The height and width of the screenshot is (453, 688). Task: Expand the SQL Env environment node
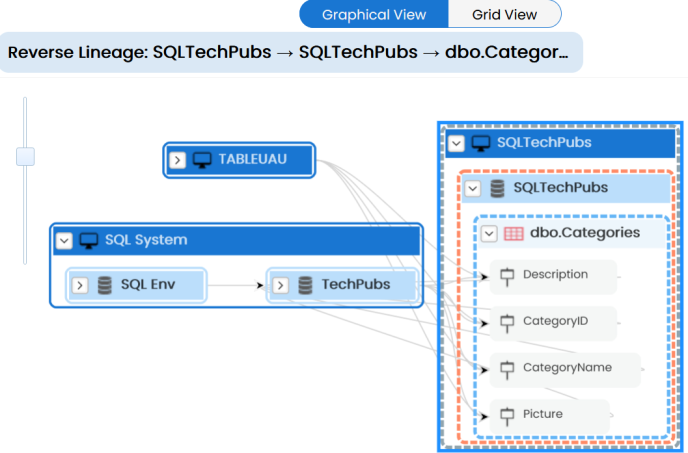click(79, 286)
